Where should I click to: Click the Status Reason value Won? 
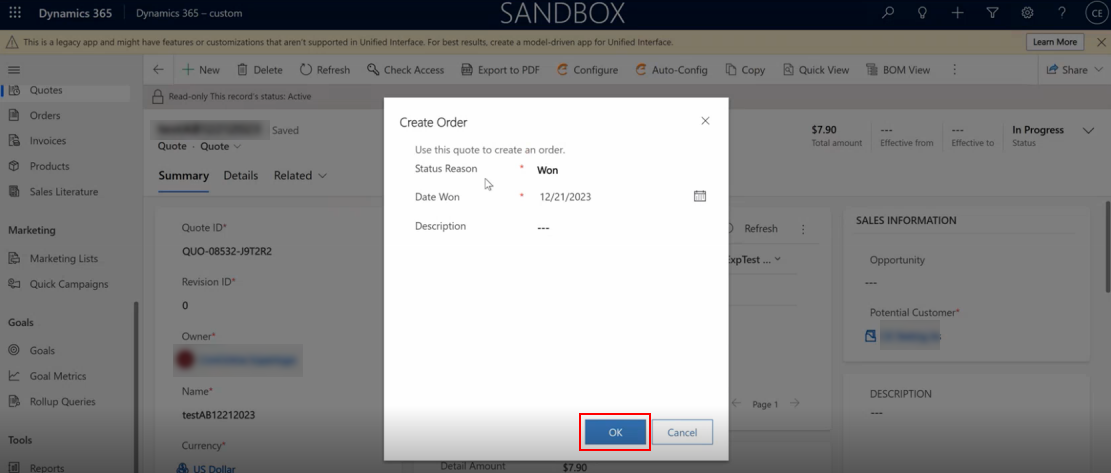click(x=548, y=171)
